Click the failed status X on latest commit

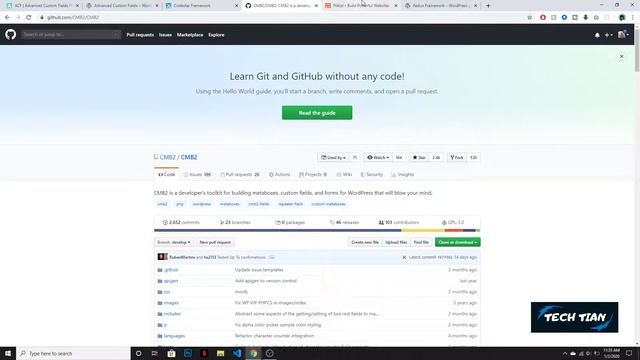[404, 258]
